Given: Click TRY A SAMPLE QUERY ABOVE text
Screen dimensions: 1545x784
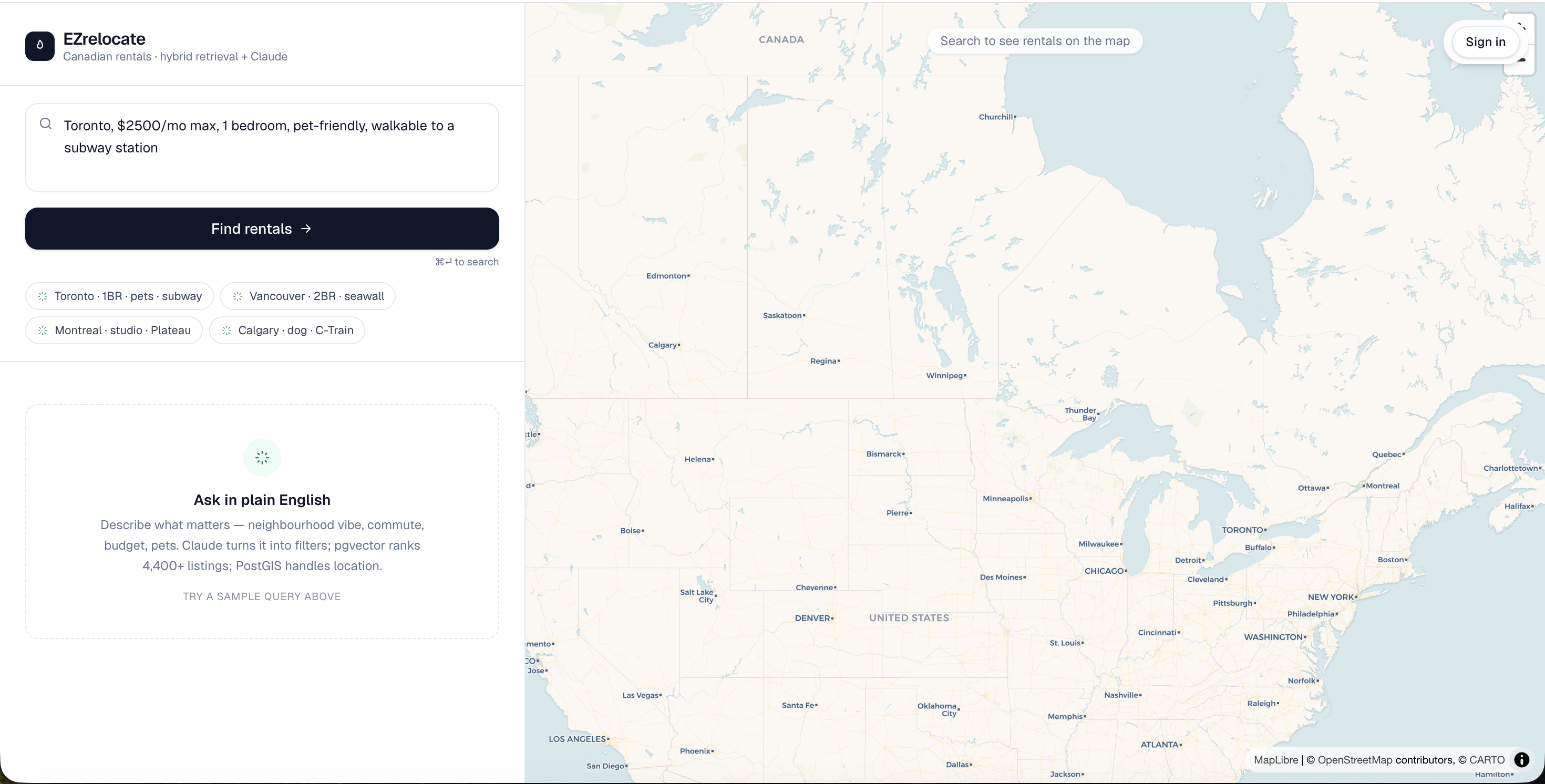Looking at the screenshot, I should [x=262, y=596].
